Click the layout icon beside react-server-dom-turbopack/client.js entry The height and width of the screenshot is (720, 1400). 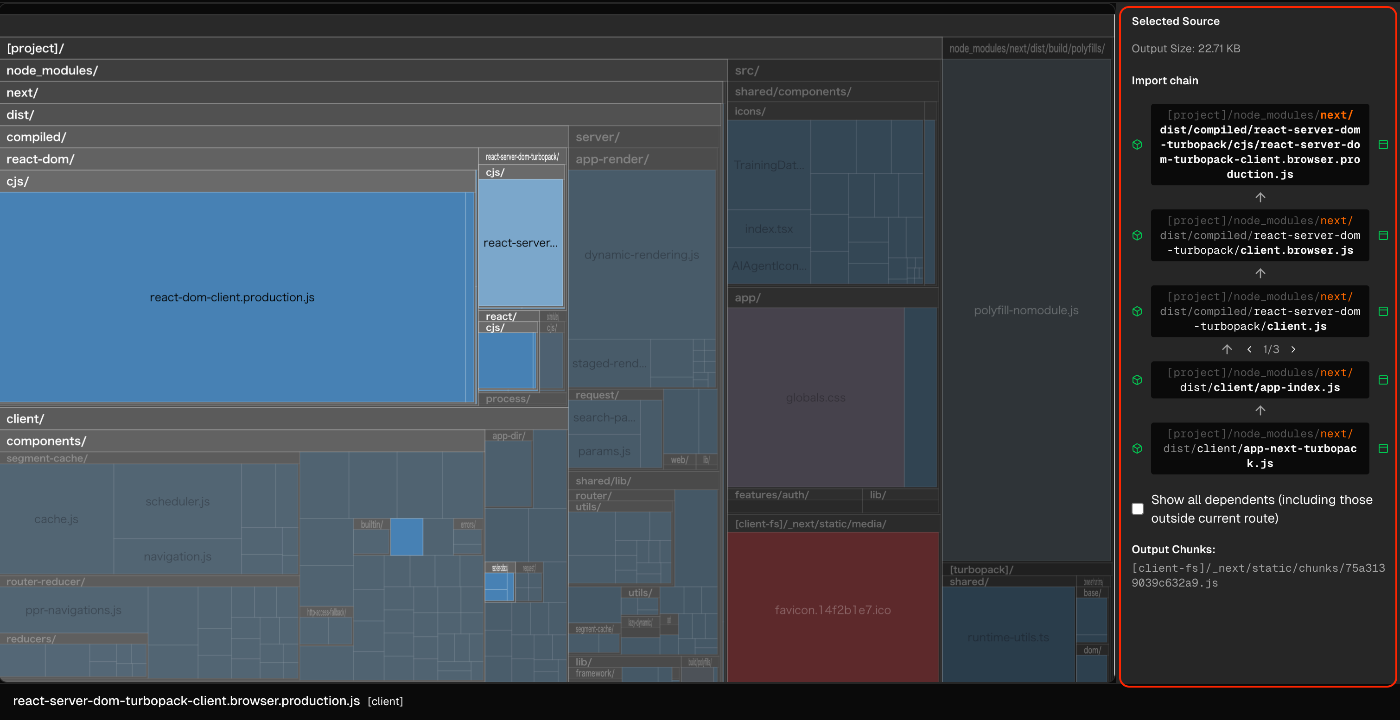coord(1383,311)
